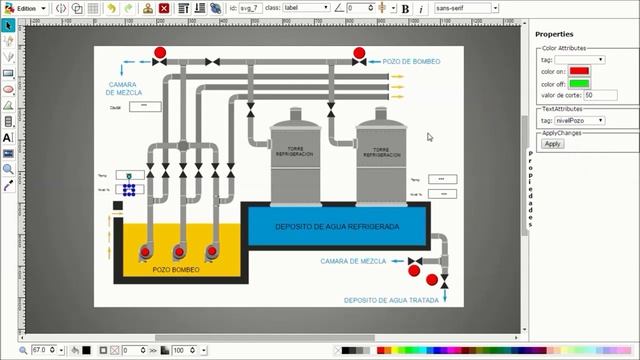
Task: Toggle italic text formatting
Action: tap(421, 9)
